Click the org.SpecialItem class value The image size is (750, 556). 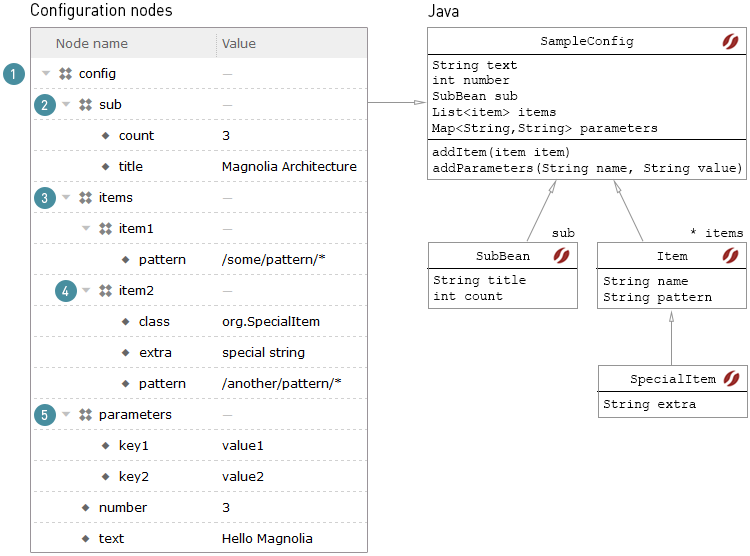point(271,322)
